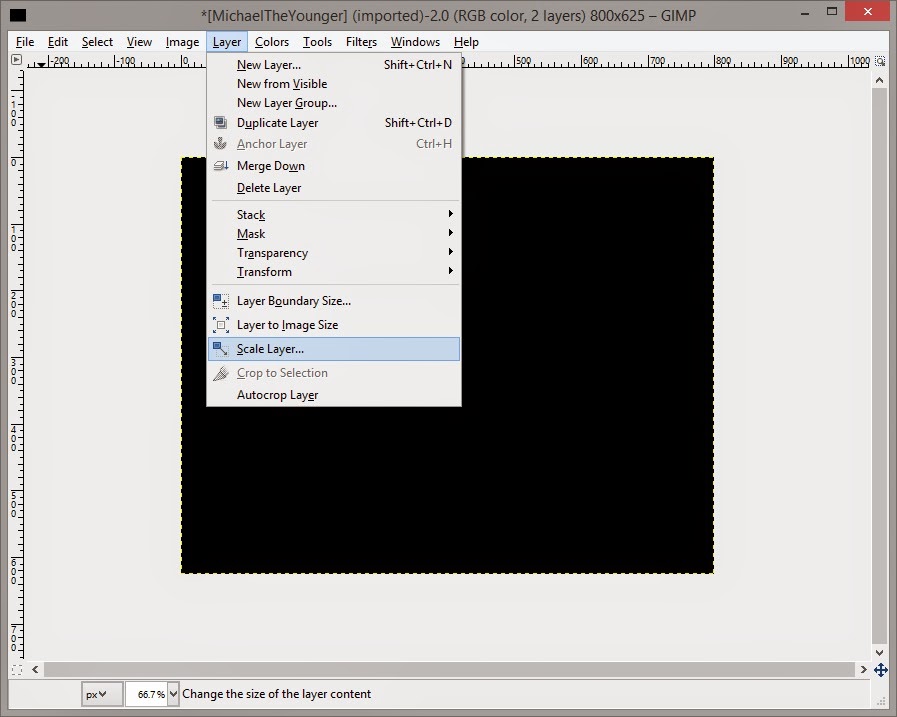Open the Filters menu
Screen dimensions: 897x717
click(361, 42)
